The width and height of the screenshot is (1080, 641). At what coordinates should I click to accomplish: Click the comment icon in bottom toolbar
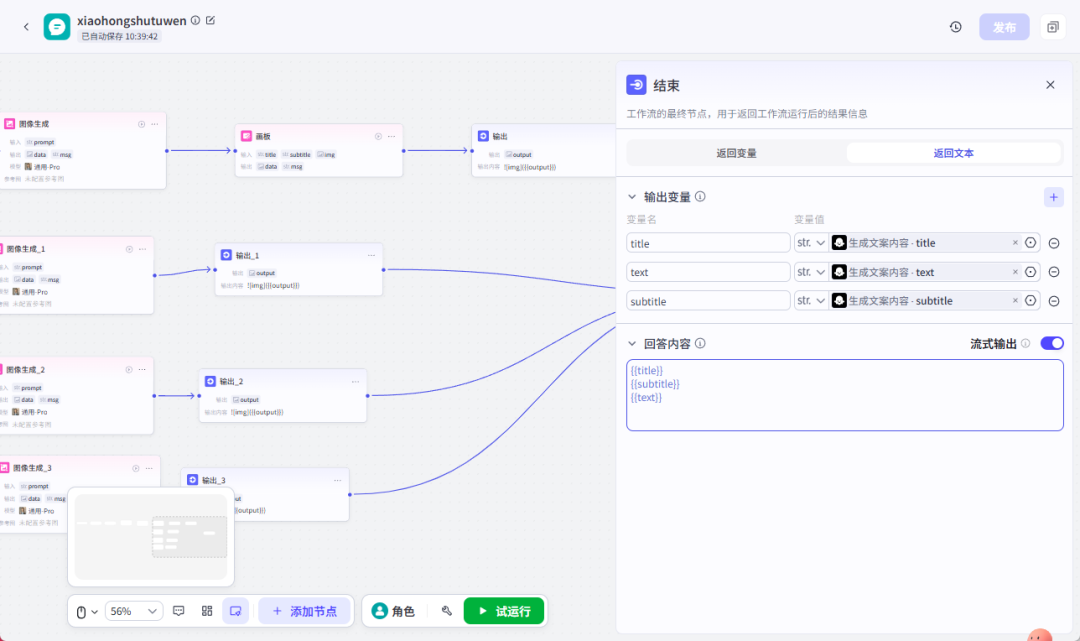179,611
